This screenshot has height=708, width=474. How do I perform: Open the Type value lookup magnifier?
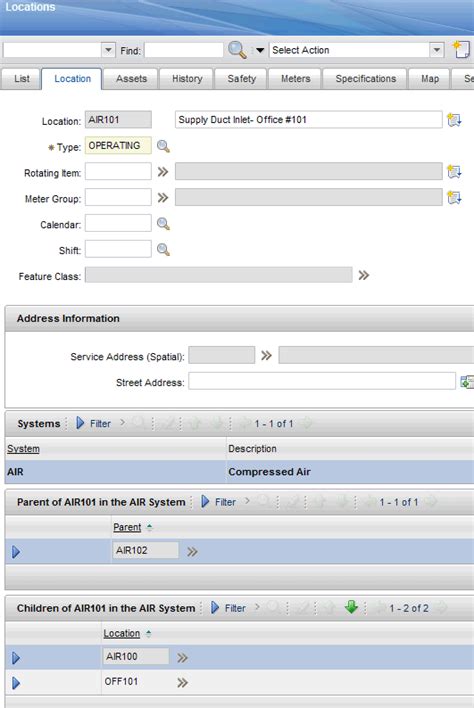tap(163, 146)
